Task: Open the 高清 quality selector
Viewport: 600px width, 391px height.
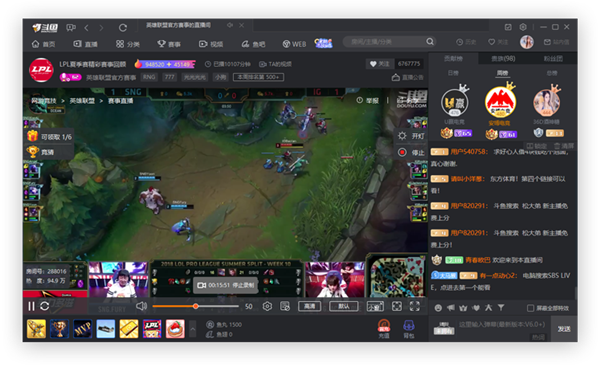Action: [309, 306]
